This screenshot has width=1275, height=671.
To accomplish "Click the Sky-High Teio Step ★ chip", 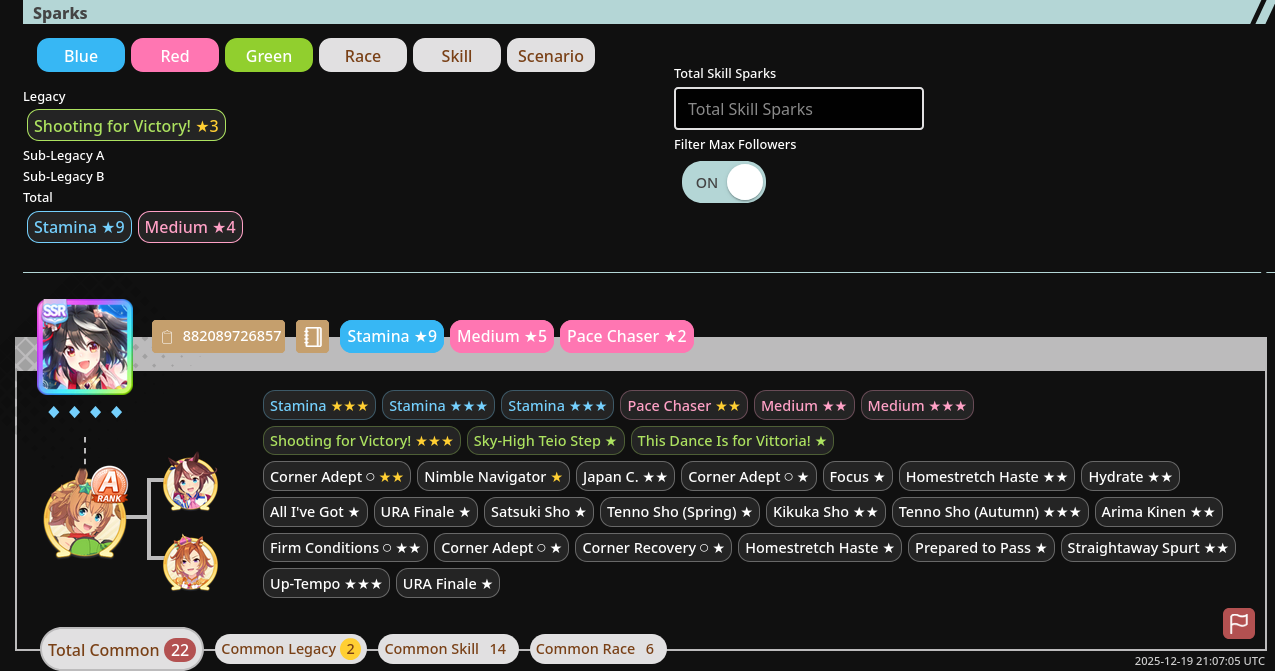I will pyautogui.click(x=546, y=441).
